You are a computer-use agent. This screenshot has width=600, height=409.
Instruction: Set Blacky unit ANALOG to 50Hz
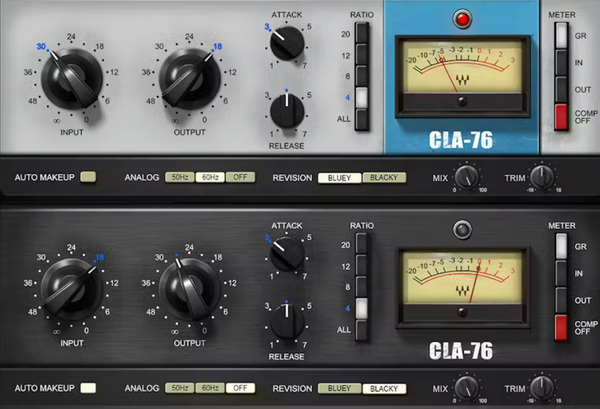point(180,388)
